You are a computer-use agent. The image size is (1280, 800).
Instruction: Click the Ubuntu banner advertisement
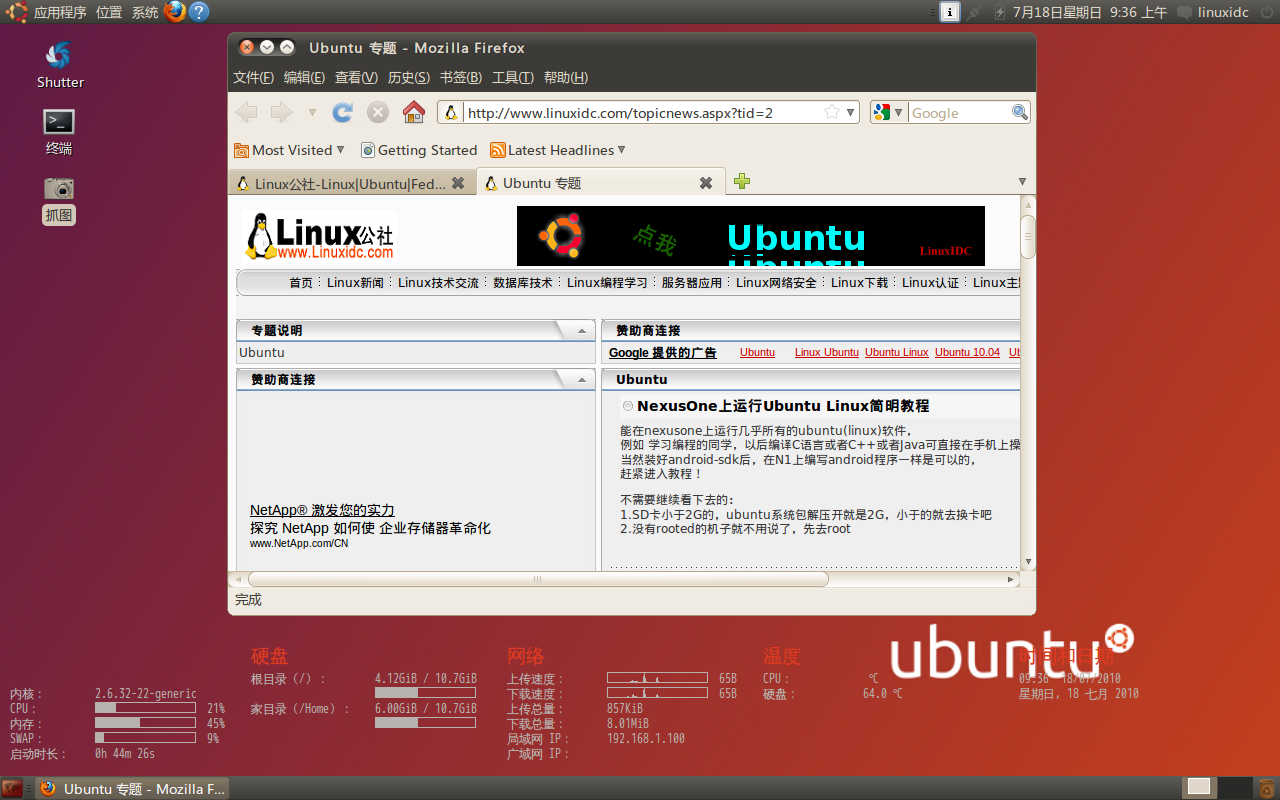(x=751, y=236)
